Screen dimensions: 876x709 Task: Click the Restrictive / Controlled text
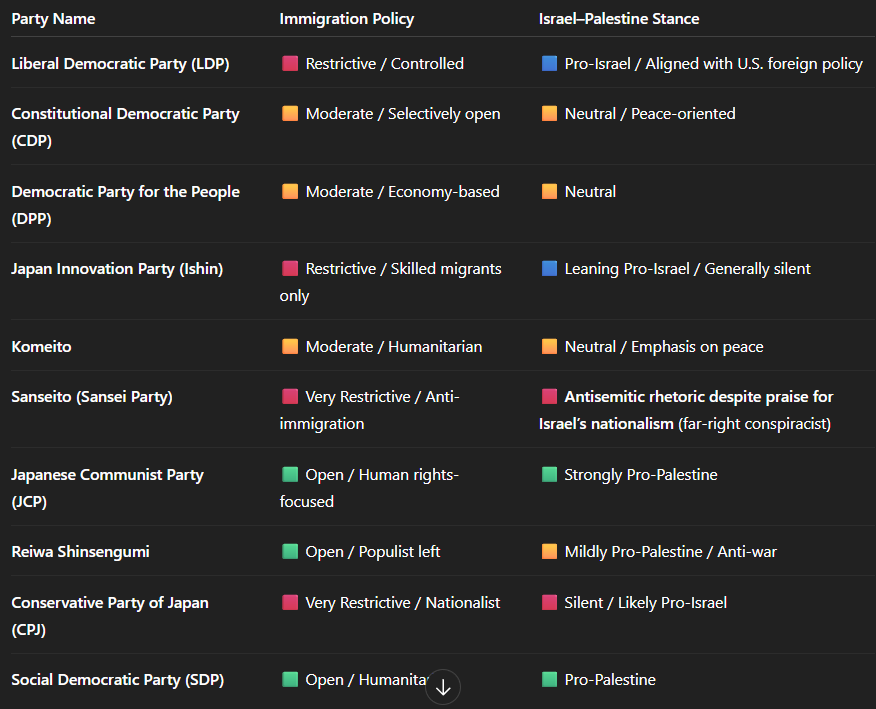pyautogui.click(x=384, y=64)
